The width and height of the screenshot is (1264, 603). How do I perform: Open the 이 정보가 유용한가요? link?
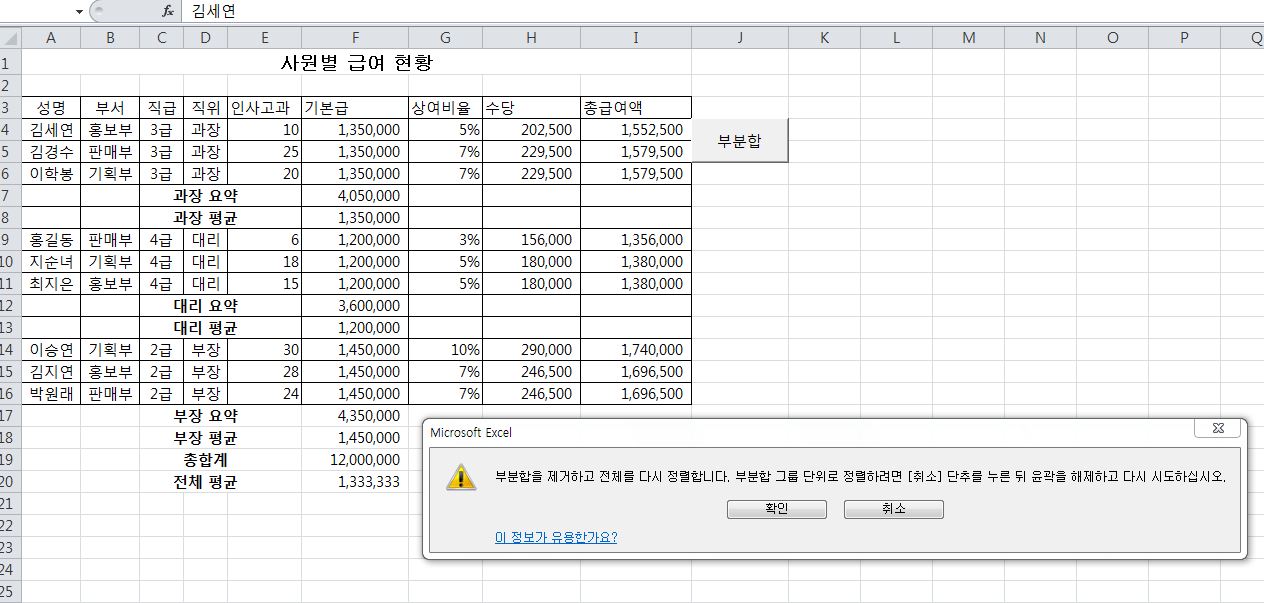pos(556,537)
